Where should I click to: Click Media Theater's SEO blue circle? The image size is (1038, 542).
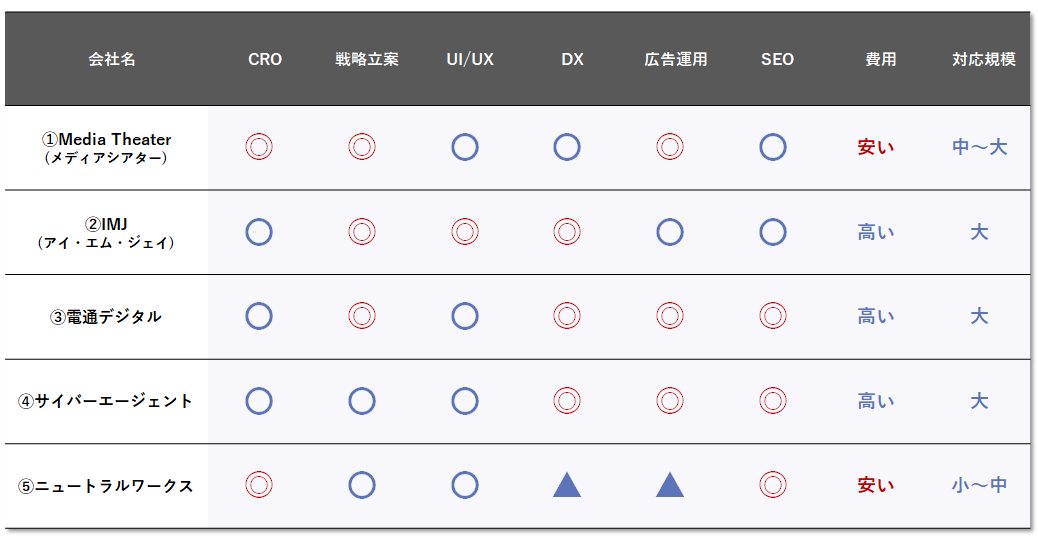coord(773,147)
